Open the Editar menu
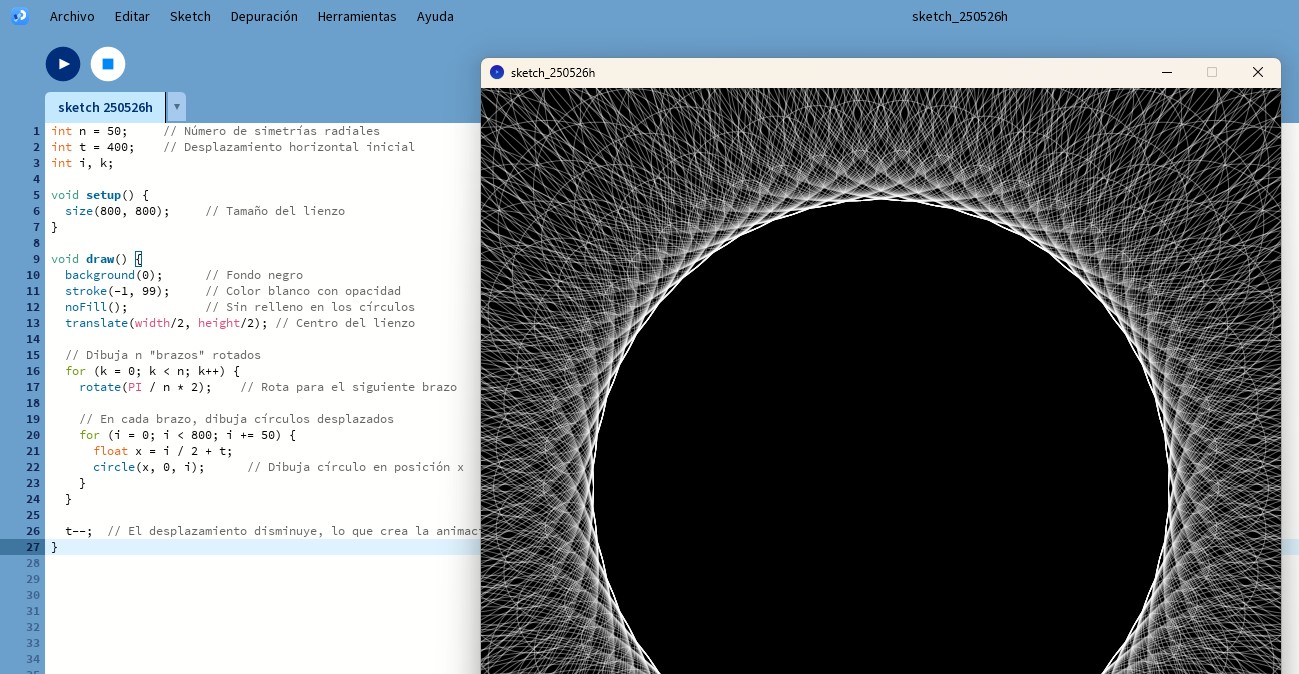The image size is (1299, 674). click(132, 16)
